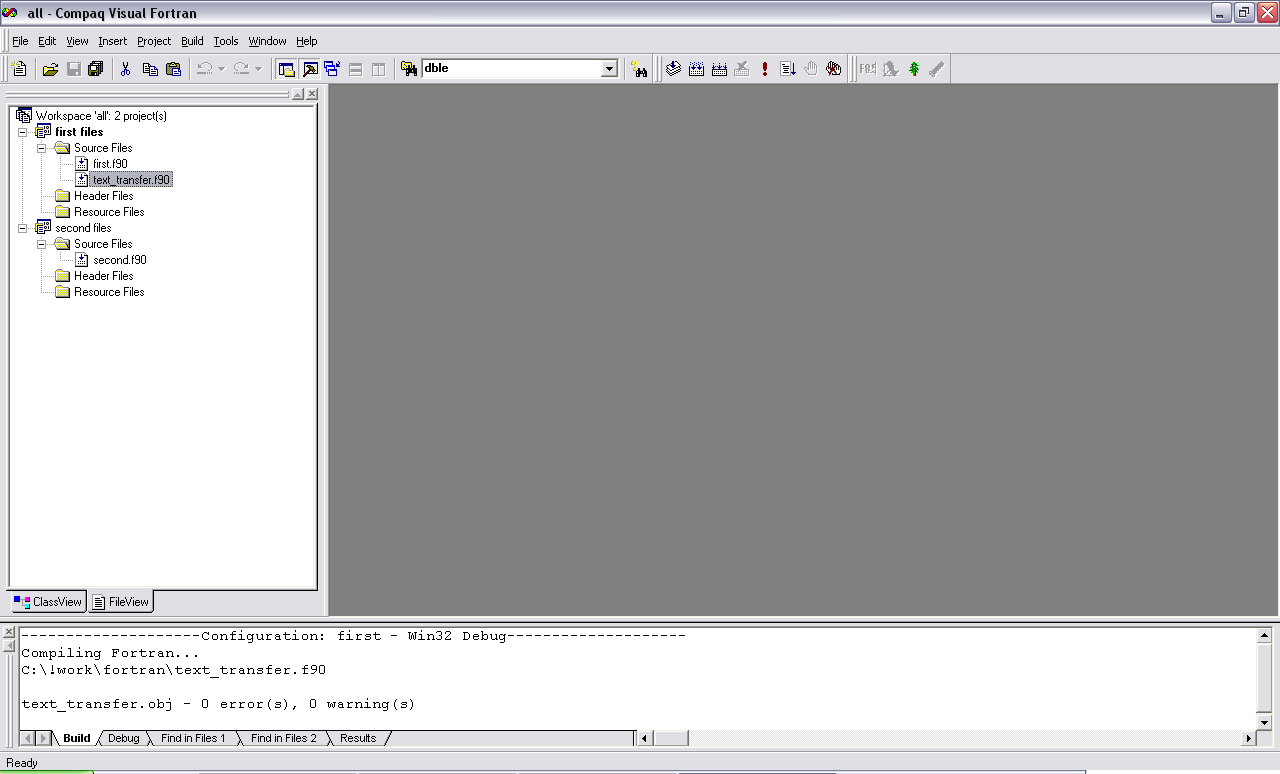The height and width of the screenshot is (774, 1280).
Task: Click output pane scroll down arrow
Action: coord(1264,722)
